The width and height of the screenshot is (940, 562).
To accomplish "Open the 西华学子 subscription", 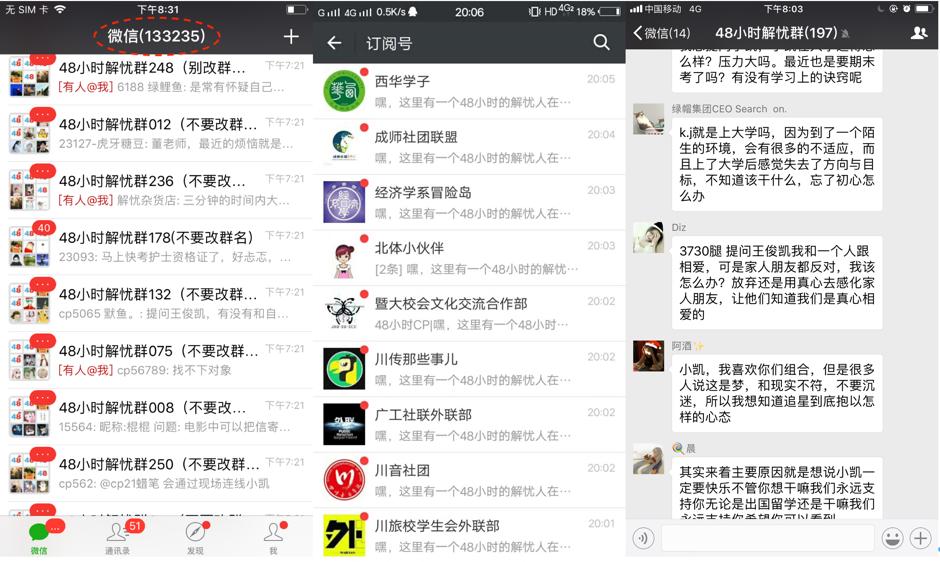I will (x=469, y=91).
